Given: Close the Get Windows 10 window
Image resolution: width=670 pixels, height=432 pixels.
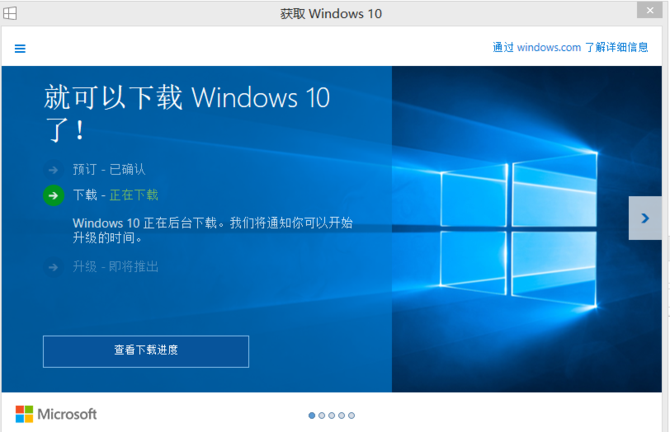Looking at the screenshot, I should point(649,10).
